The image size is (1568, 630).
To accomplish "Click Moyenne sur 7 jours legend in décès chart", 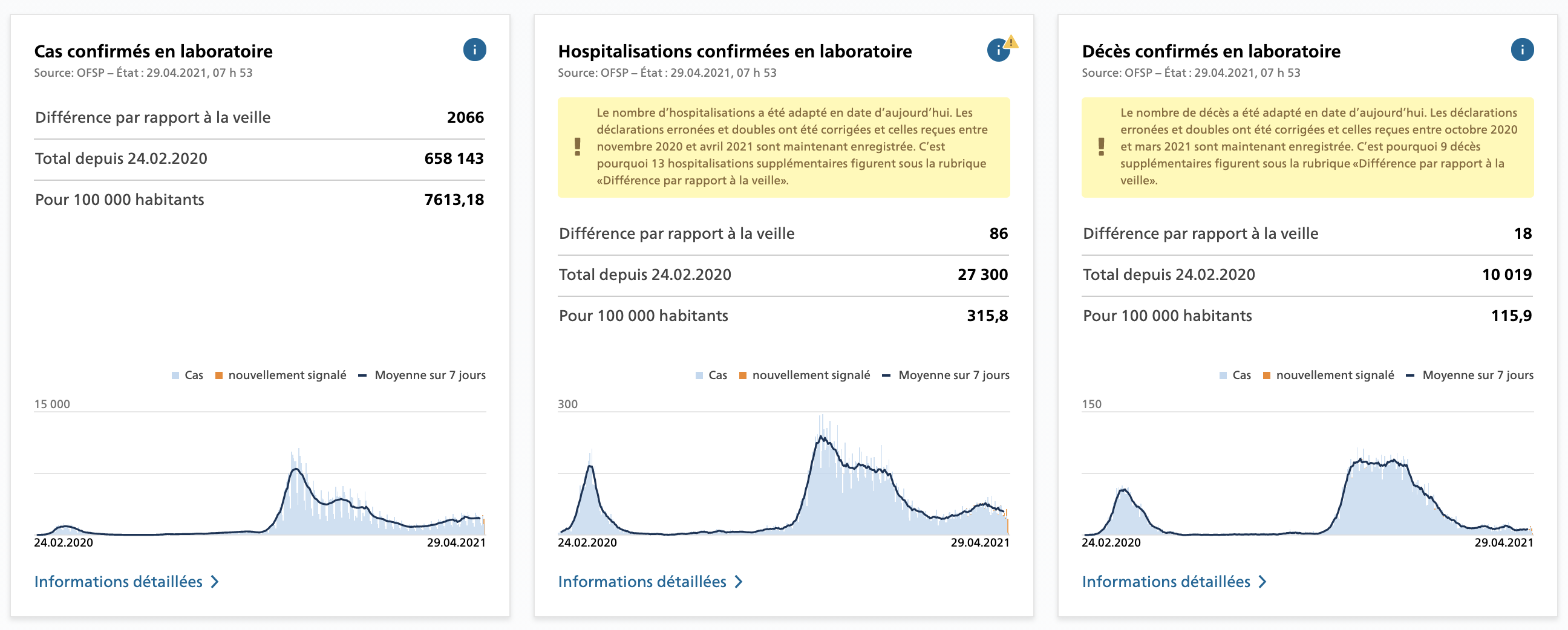I will pos(1477,375).
